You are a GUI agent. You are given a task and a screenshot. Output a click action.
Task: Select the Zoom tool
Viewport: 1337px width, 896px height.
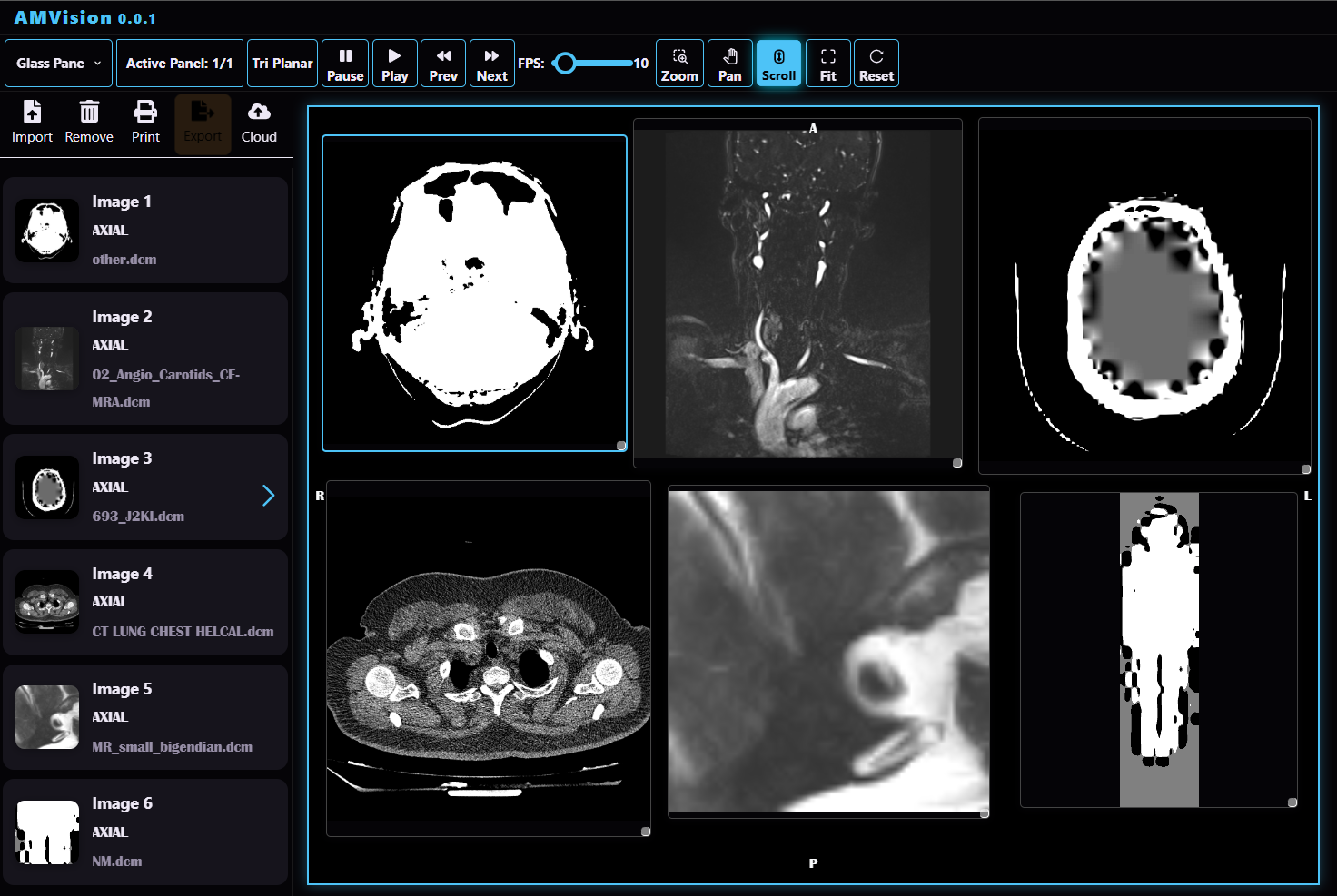tap(679, 63)
